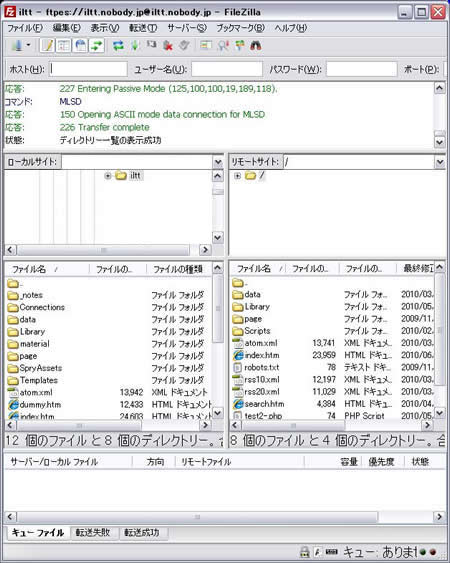450x563 pixels.
Task: Click the encryption lock icon in status bar
Action: click(305, 552)
